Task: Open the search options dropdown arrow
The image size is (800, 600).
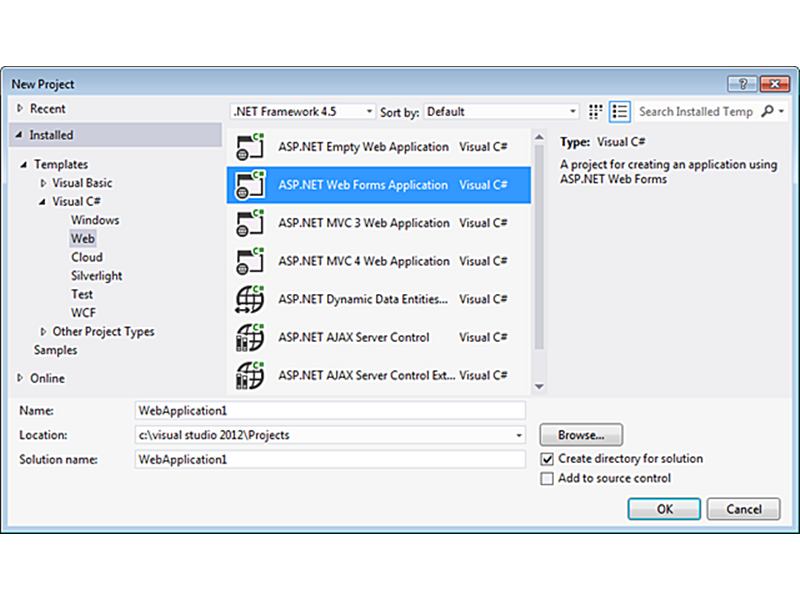Action: coord(781,111)
